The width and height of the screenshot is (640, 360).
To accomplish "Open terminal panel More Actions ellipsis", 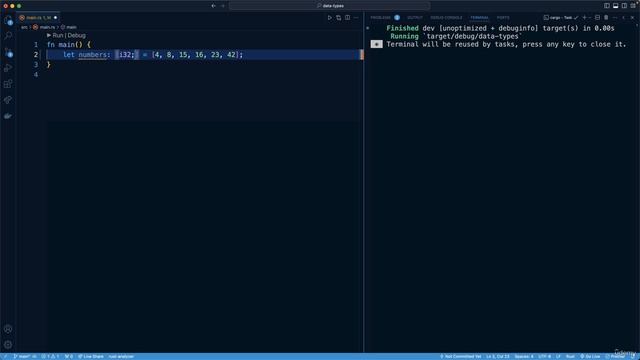I will (615, 18).
